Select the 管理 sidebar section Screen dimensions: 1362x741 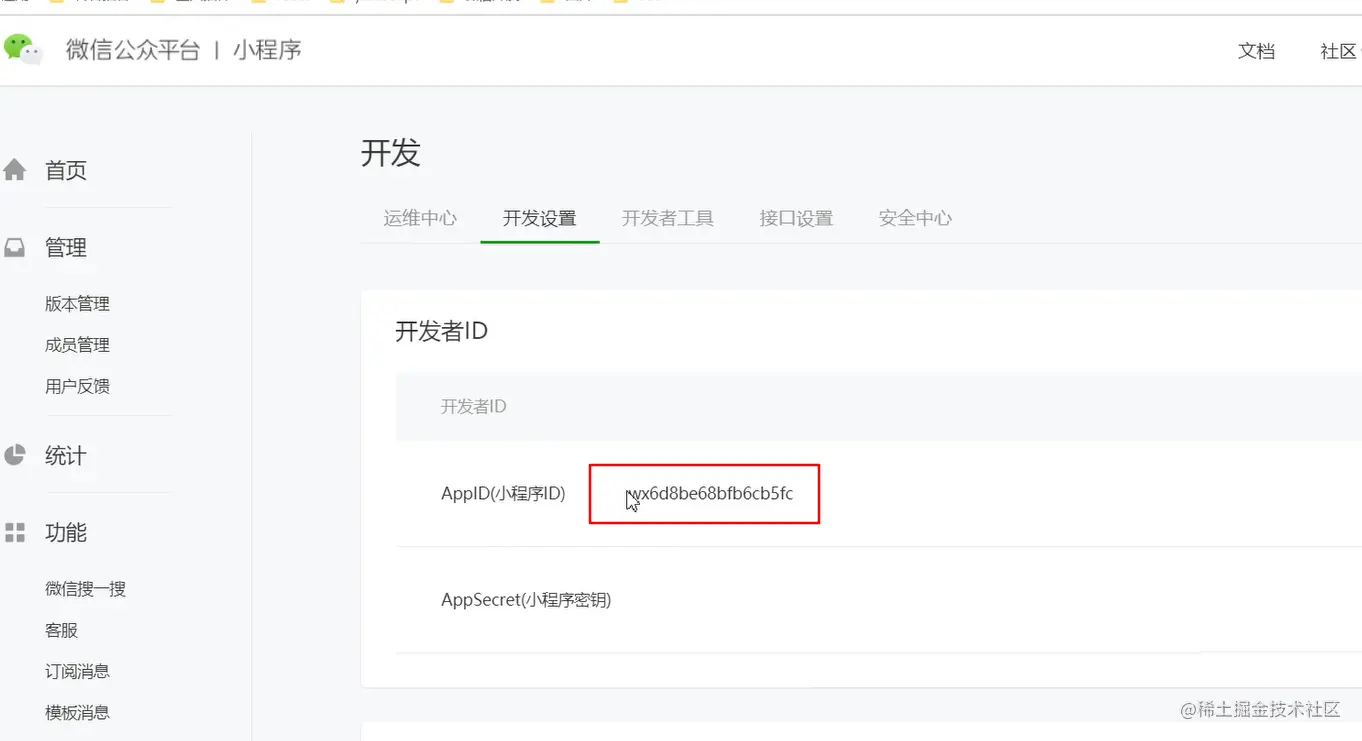[66, 247]
